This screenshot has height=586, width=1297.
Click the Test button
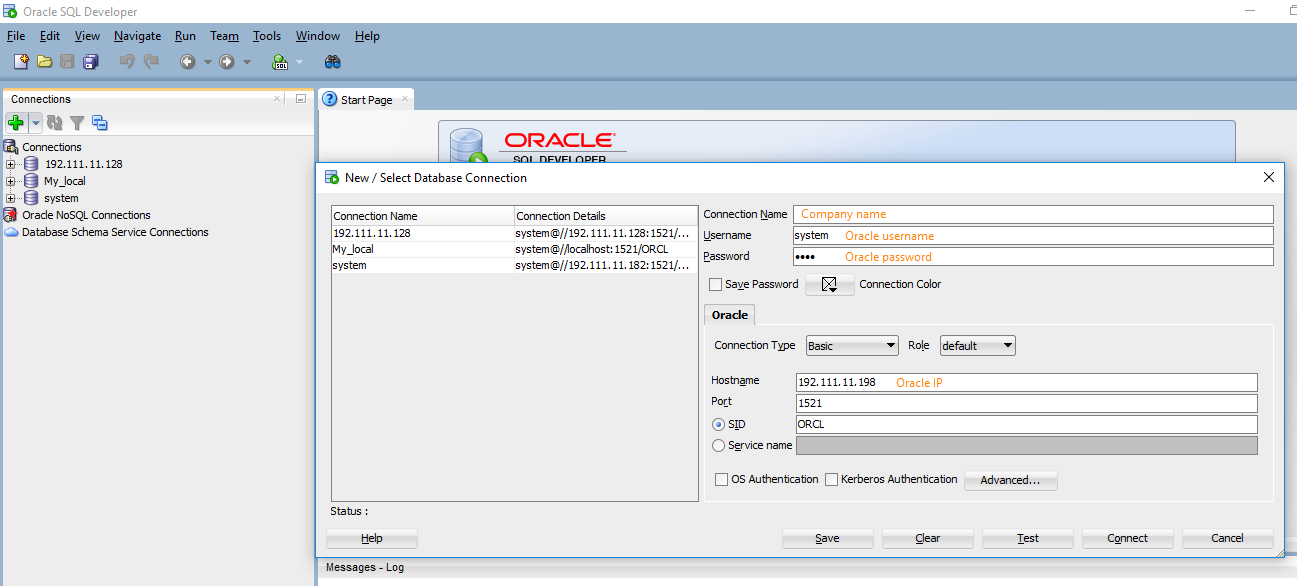pyautogui.click(x=1027, y=538)
